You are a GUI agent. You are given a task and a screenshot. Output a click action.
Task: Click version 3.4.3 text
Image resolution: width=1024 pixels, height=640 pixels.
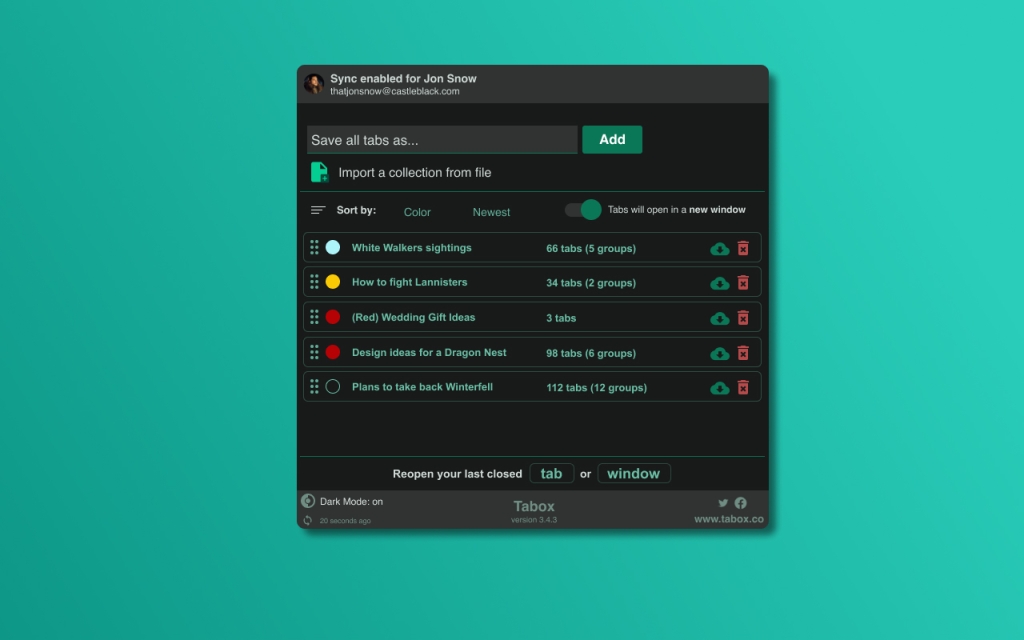[x=534, y=520]
